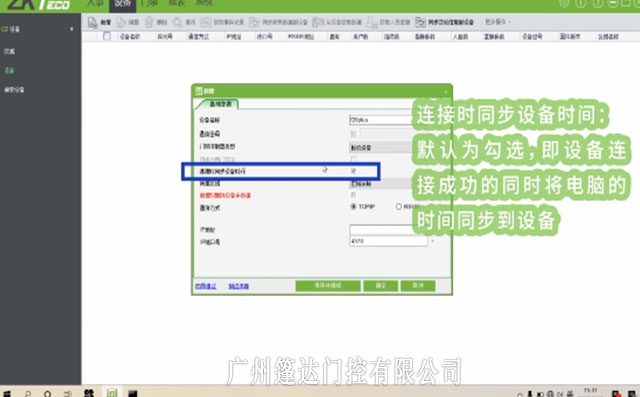Image resolution: width=640 pixels, height=397 pixels.
Task: Select the RS485 communication radio button
Action: tap(398, 207)
